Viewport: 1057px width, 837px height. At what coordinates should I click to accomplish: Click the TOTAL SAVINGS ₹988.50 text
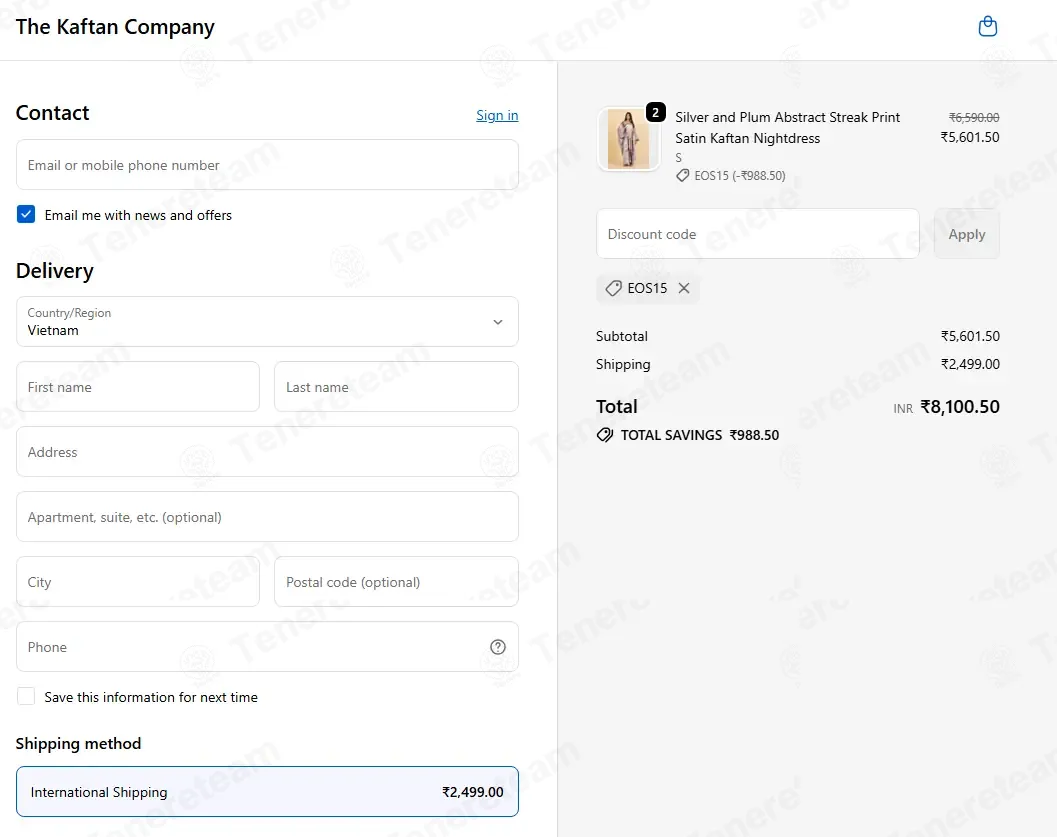pos(700,435)
